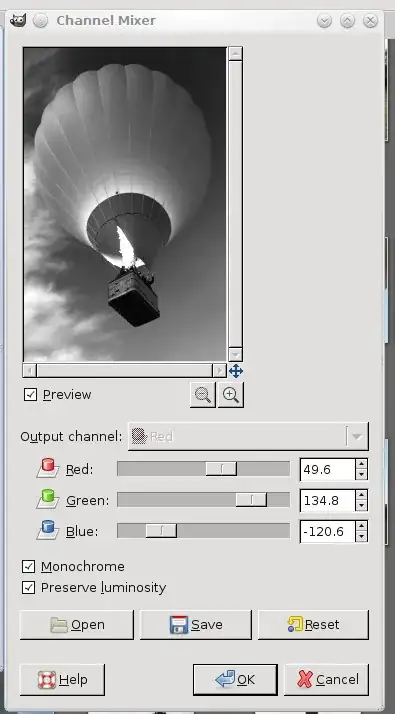Open the Output channel dropdown
The image size is (395, 714).
tap(248, 436)
